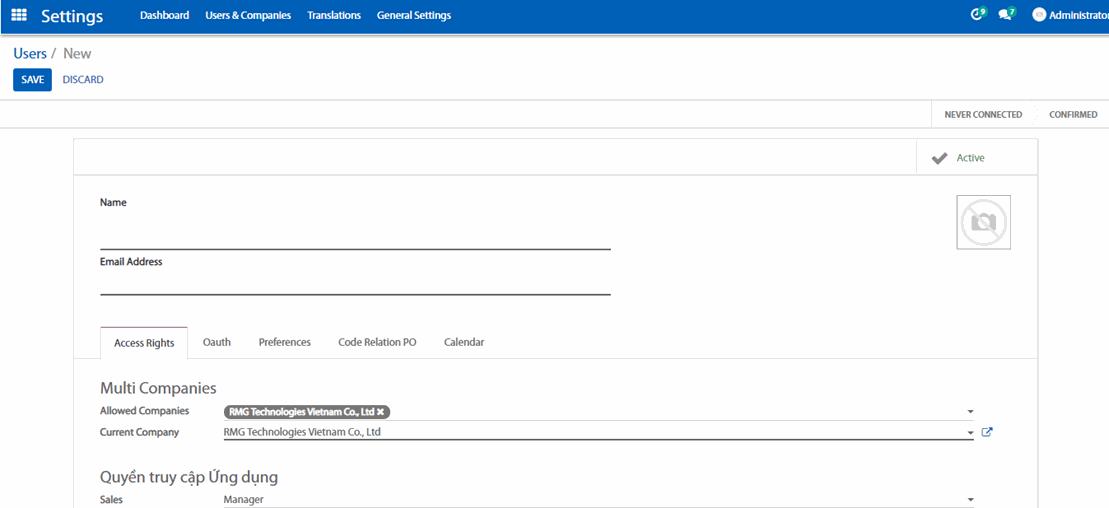
Task: Go back to Users breadcrumb
Action: point(30,53)
